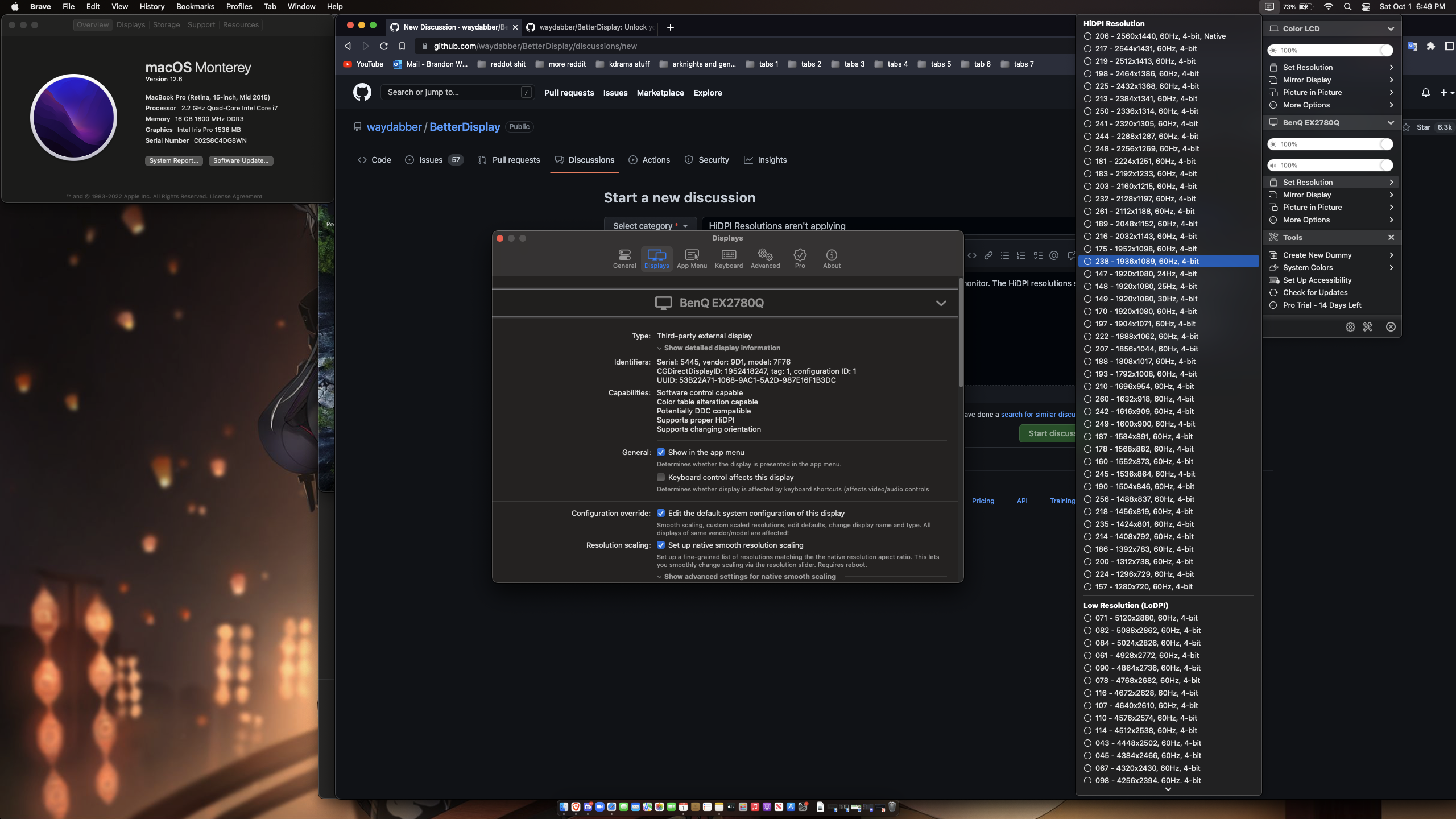Open the Bookmarks menu in the menu bar
1456x819 pixels.
tap(195, 6)
